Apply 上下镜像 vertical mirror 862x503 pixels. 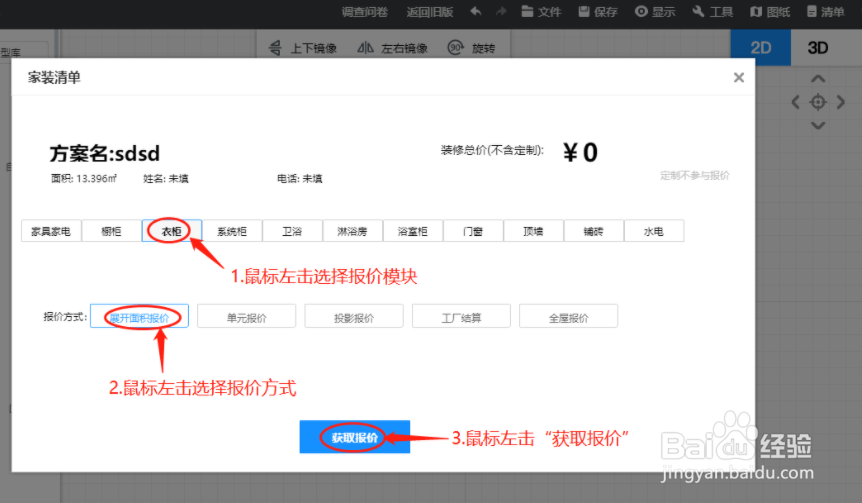coord(302,48)
